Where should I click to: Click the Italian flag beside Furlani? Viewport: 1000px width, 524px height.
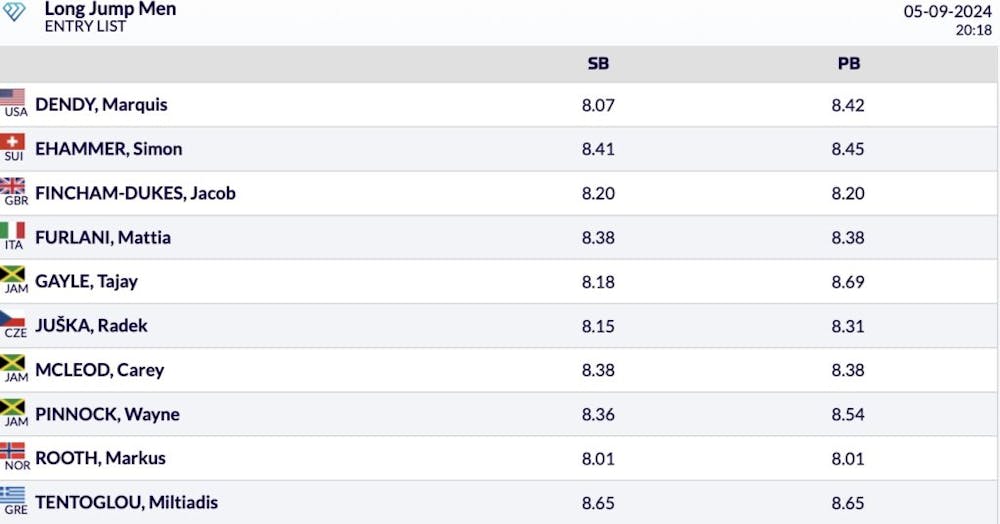tap(13, 230)
